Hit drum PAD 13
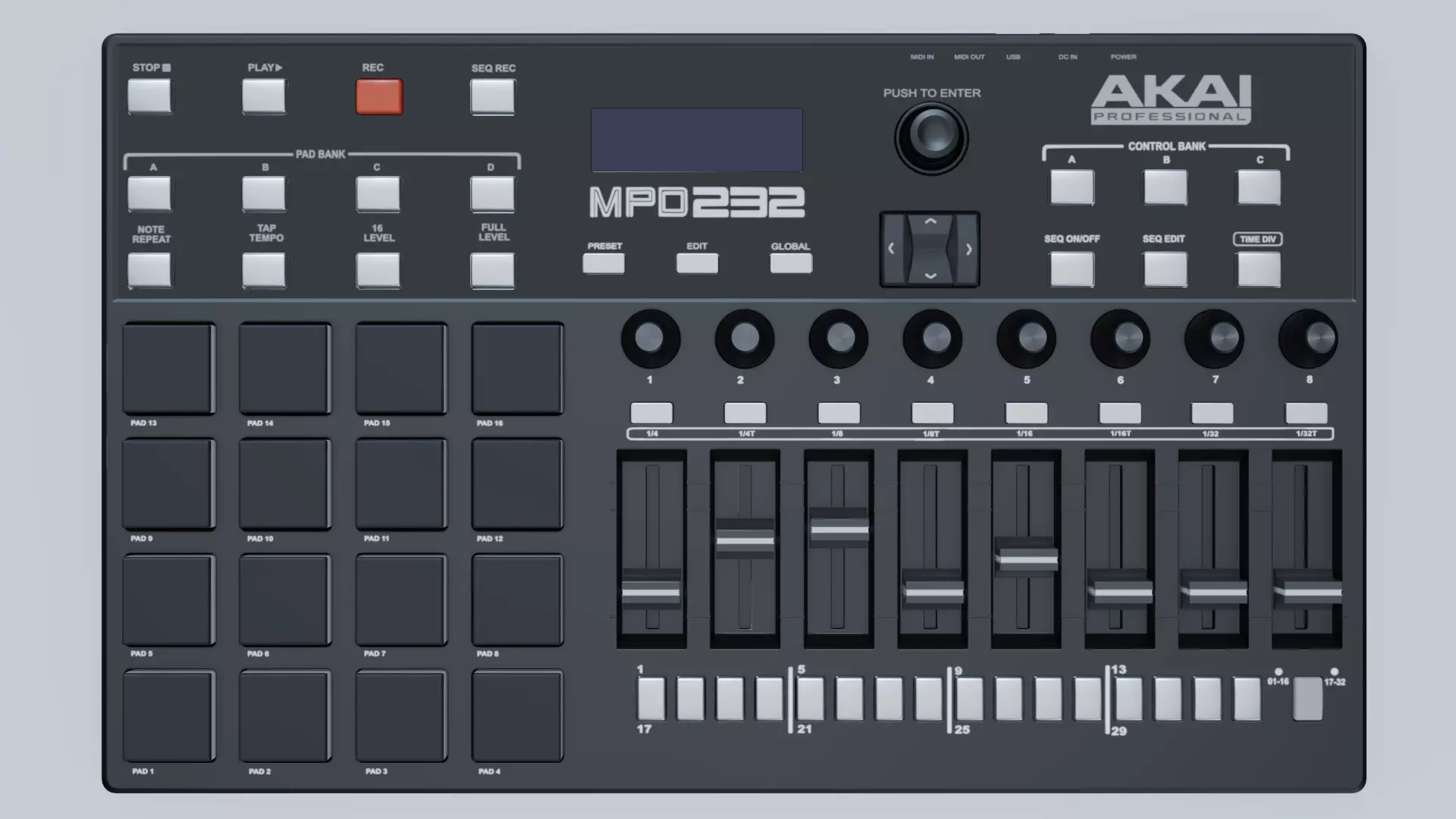The image size is (1456, 819). click(169, 369)
